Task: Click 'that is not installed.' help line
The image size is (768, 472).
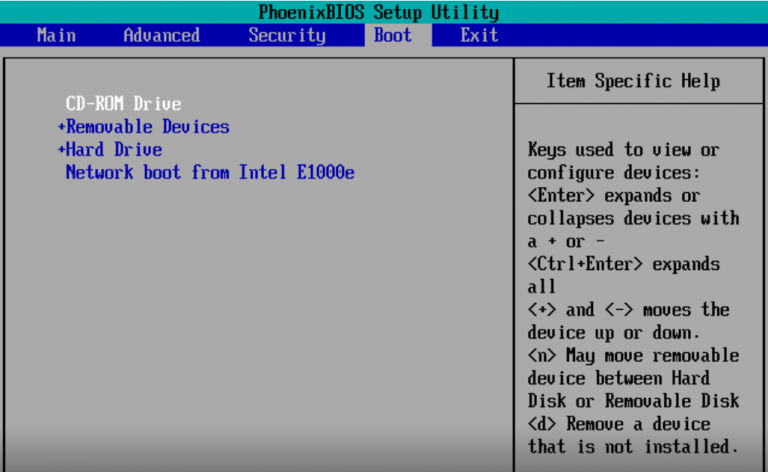Action: [x=633, y=447]
